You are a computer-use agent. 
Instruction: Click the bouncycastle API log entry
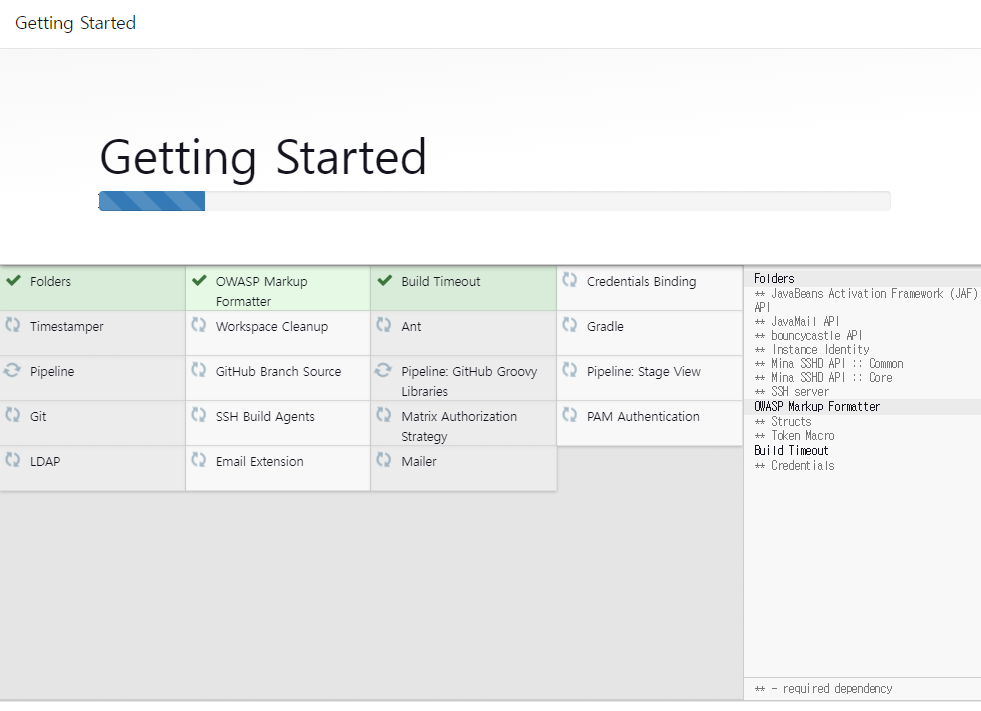[808, 335]
